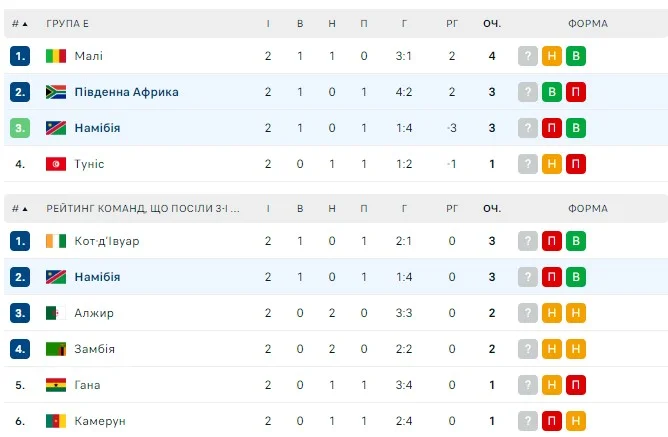Screen dimensions: 668x437
Task: Click green rank badge 3 in Група Е
Action: (x=20, y=128)
